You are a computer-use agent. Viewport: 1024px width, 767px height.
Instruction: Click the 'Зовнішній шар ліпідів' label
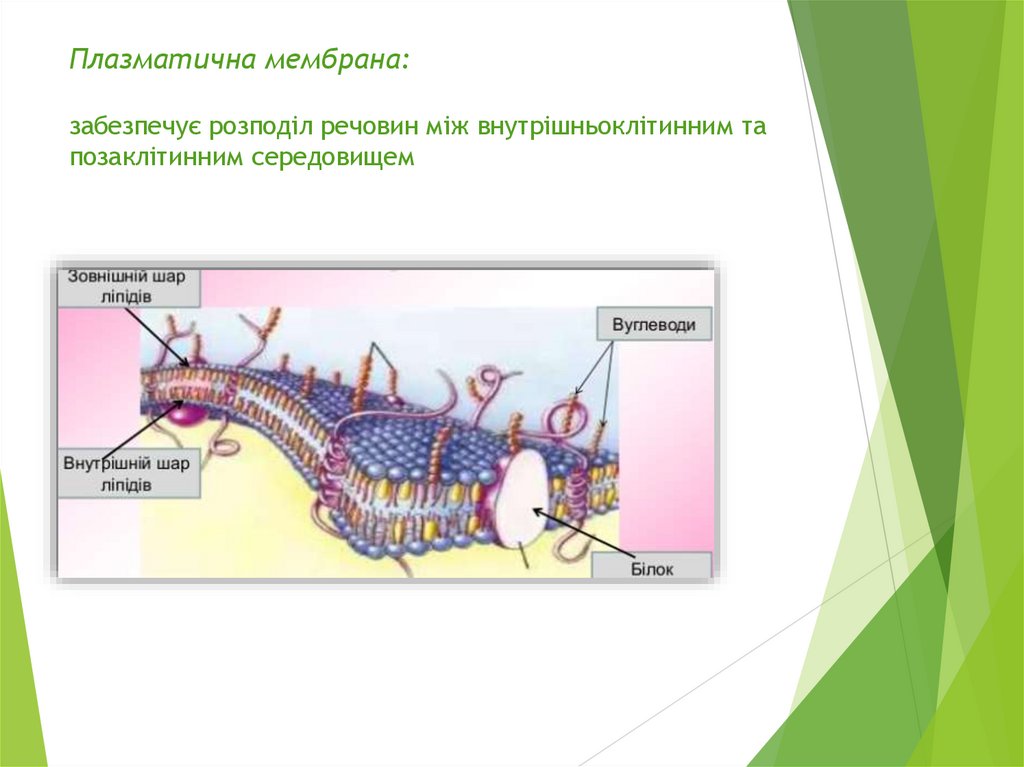click(128, 287)
